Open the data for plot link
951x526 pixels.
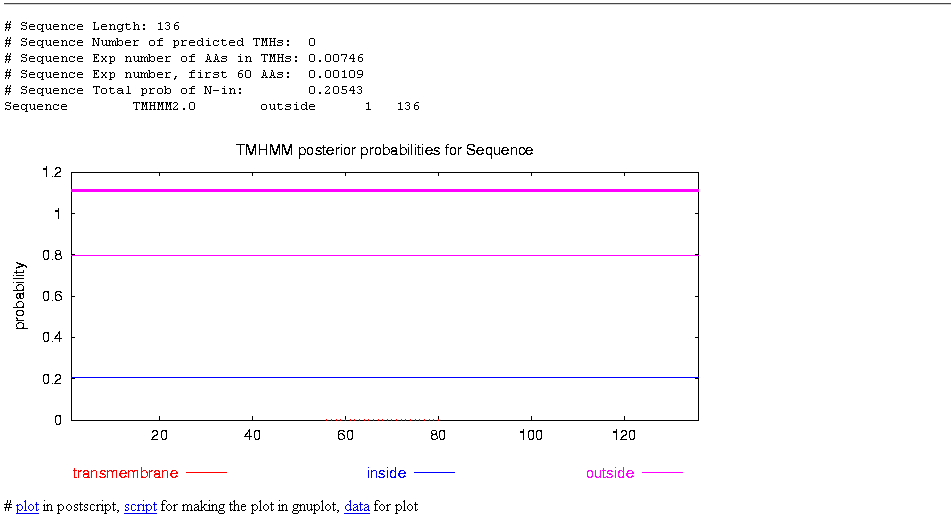(357, 507)
